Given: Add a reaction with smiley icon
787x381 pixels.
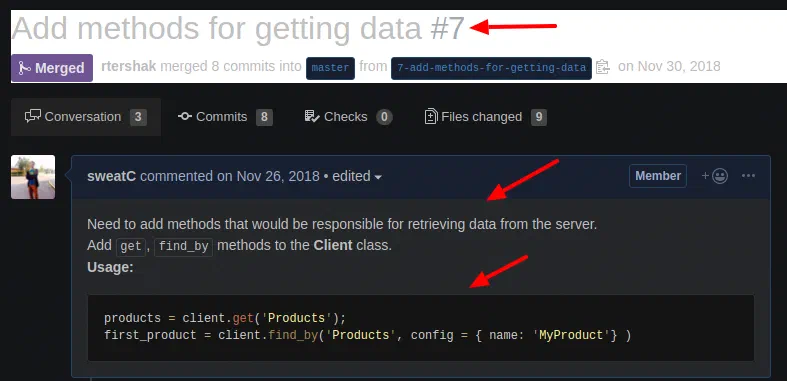Looking at the screenshot, I should (715, 176).
